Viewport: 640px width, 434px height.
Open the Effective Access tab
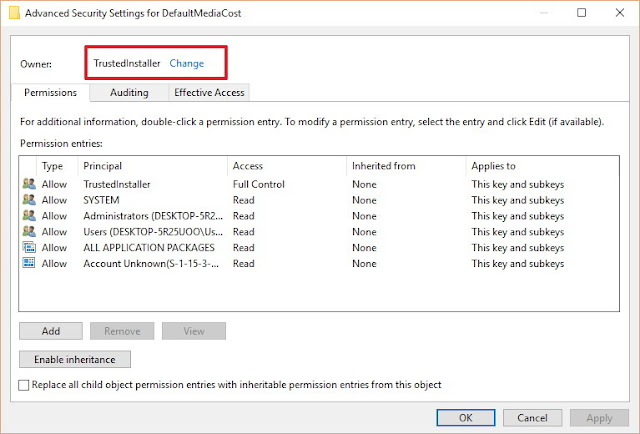pyautogui.click(x=208, y=92)
